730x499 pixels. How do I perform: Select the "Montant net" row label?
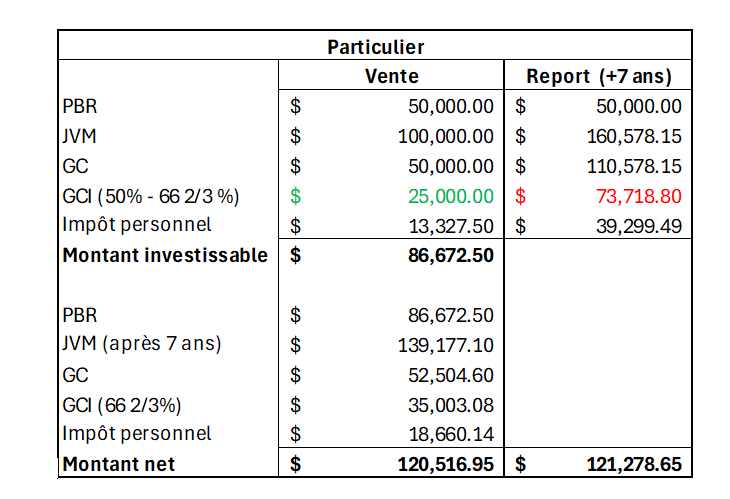point(118,464)
